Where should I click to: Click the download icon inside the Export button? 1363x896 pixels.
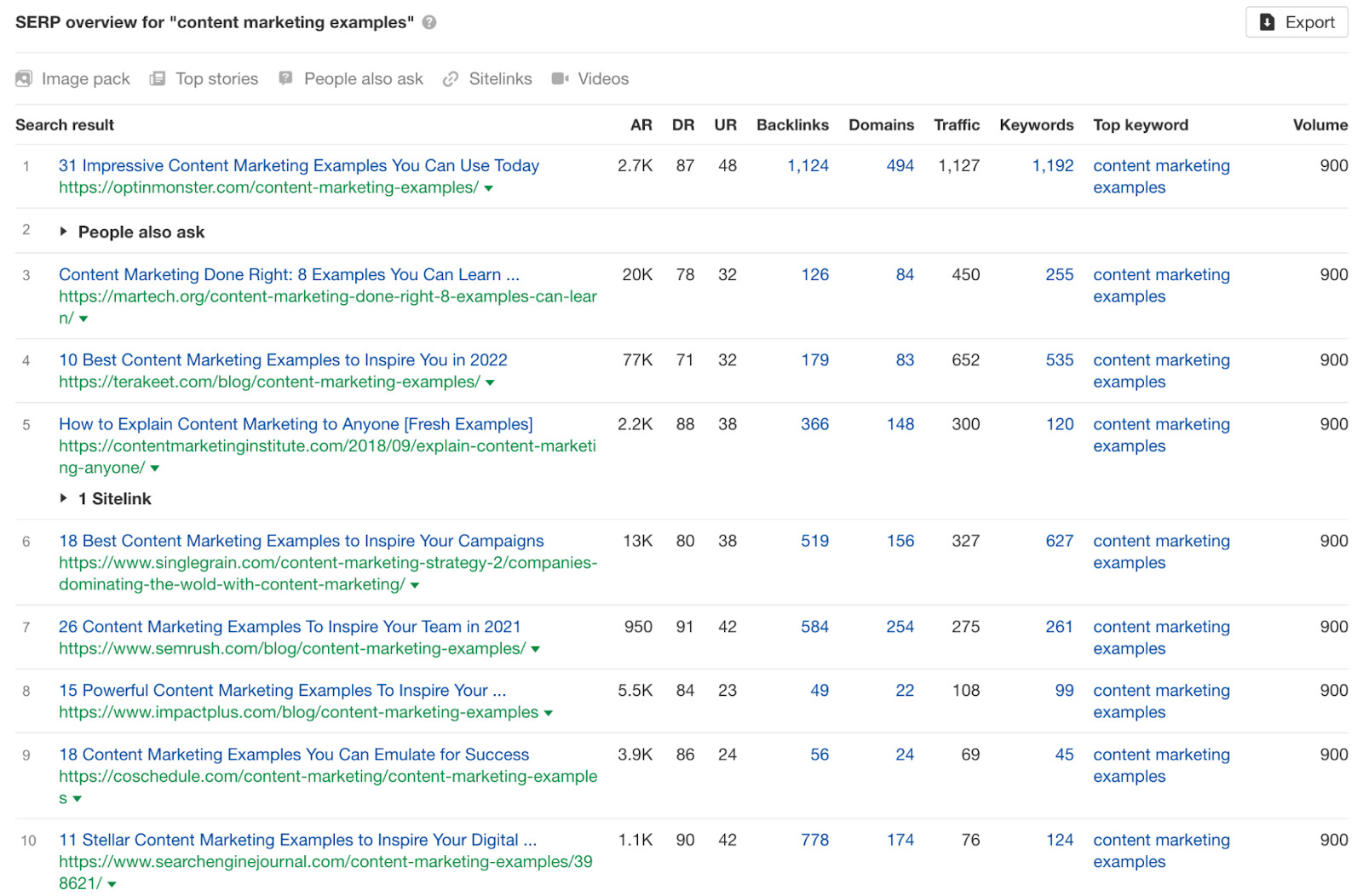[1267, 22]
